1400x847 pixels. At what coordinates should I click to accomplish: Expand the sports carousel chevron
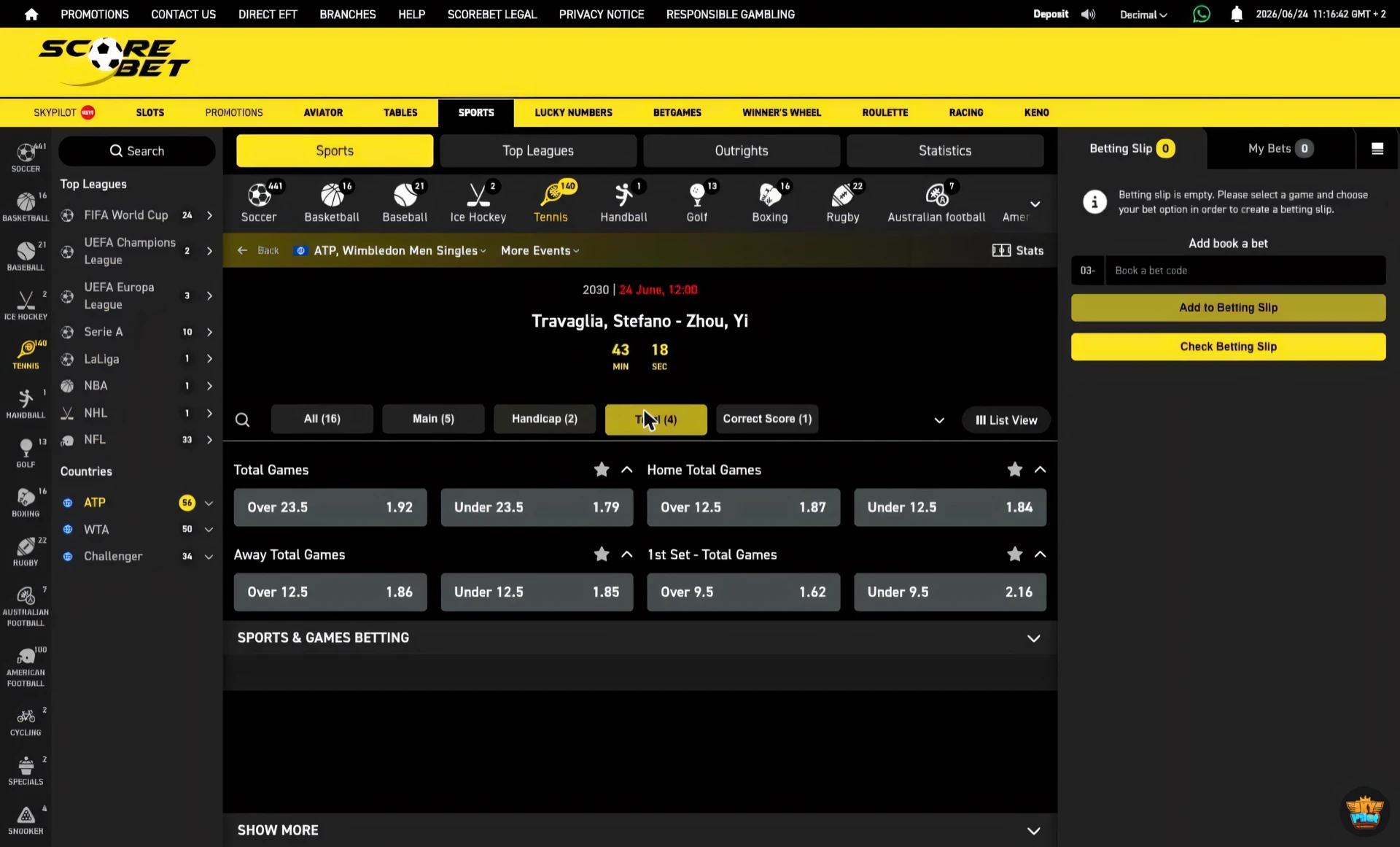point(1035,204)
